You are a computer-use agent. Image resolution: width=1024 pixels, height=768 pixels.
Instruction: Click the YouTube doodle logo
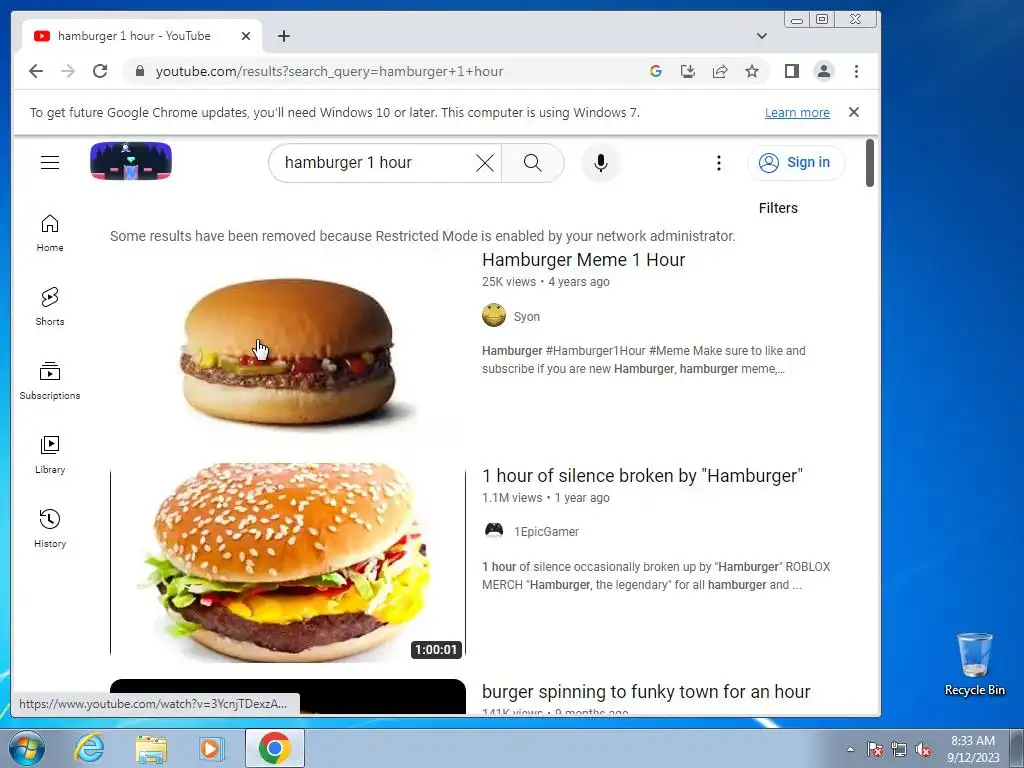[131, 161]
